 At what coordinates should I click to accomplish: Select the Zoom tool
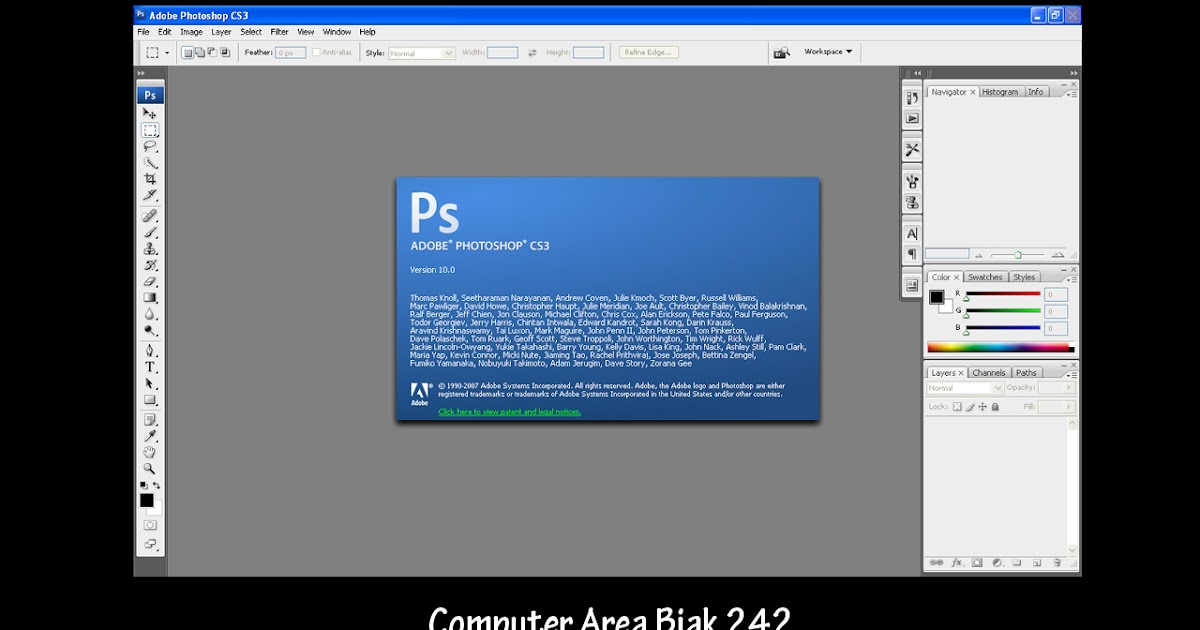(150, 468)
